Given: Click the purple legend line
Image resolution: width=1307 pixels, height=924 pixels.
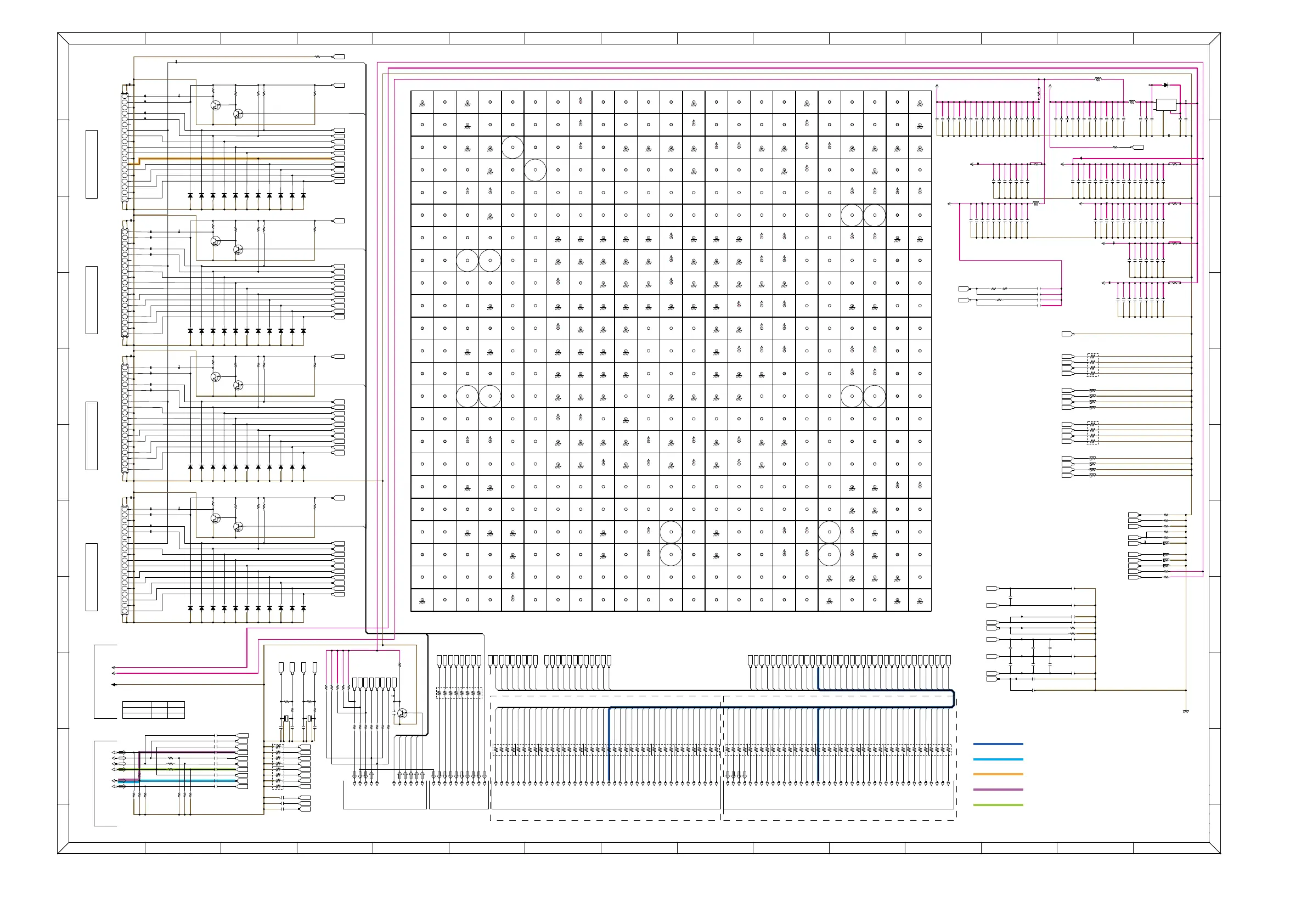Looking at the screenshot, I should coord(998,790).
